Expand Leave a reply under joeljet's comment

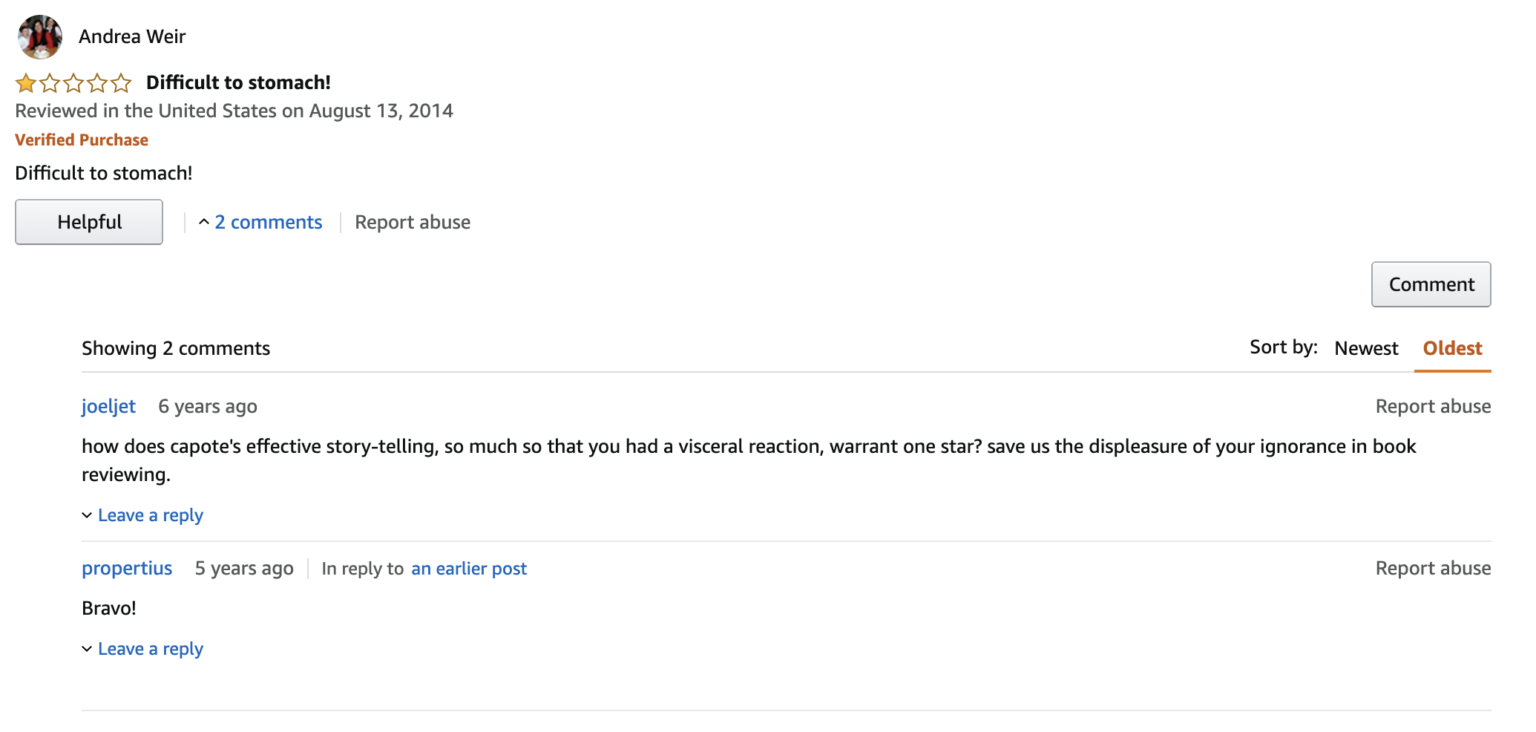(150, 514)
